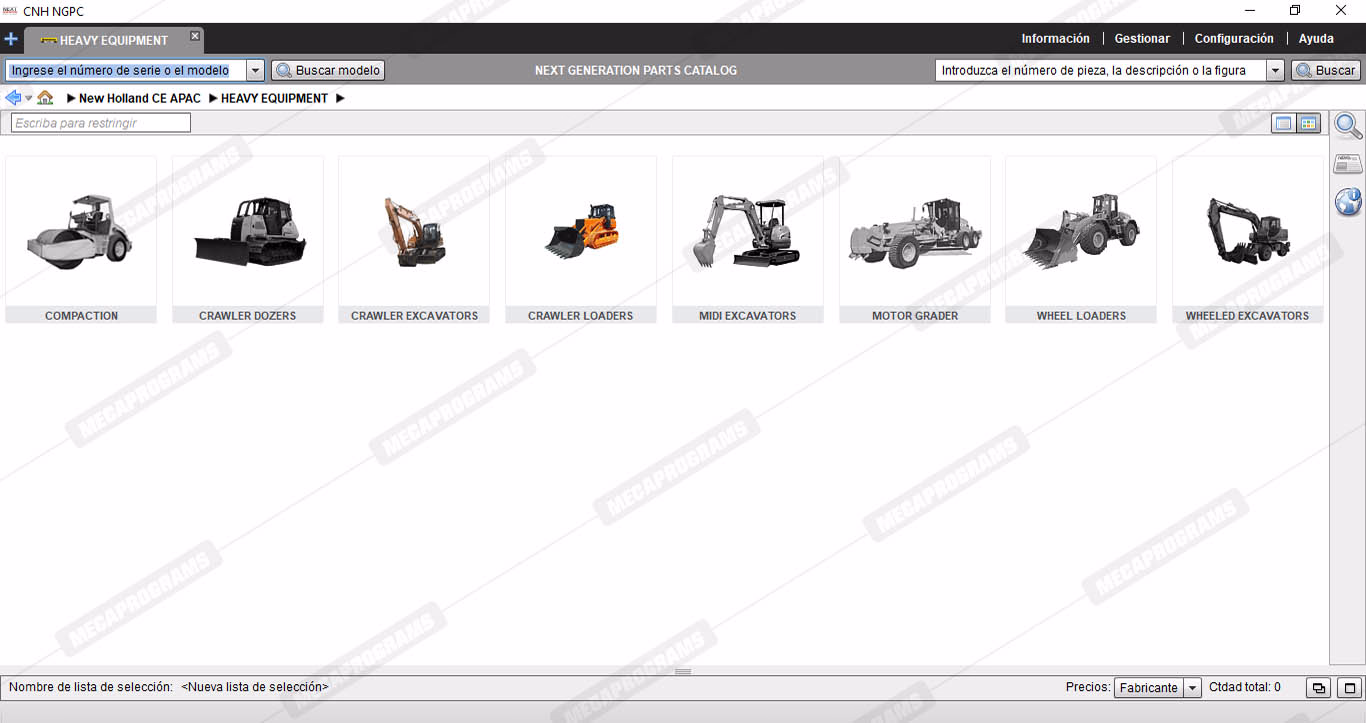Open the magnifier search panel in right sidebar
Image resolution: width=1366 pixels, height=723 pixels.
1348,126
